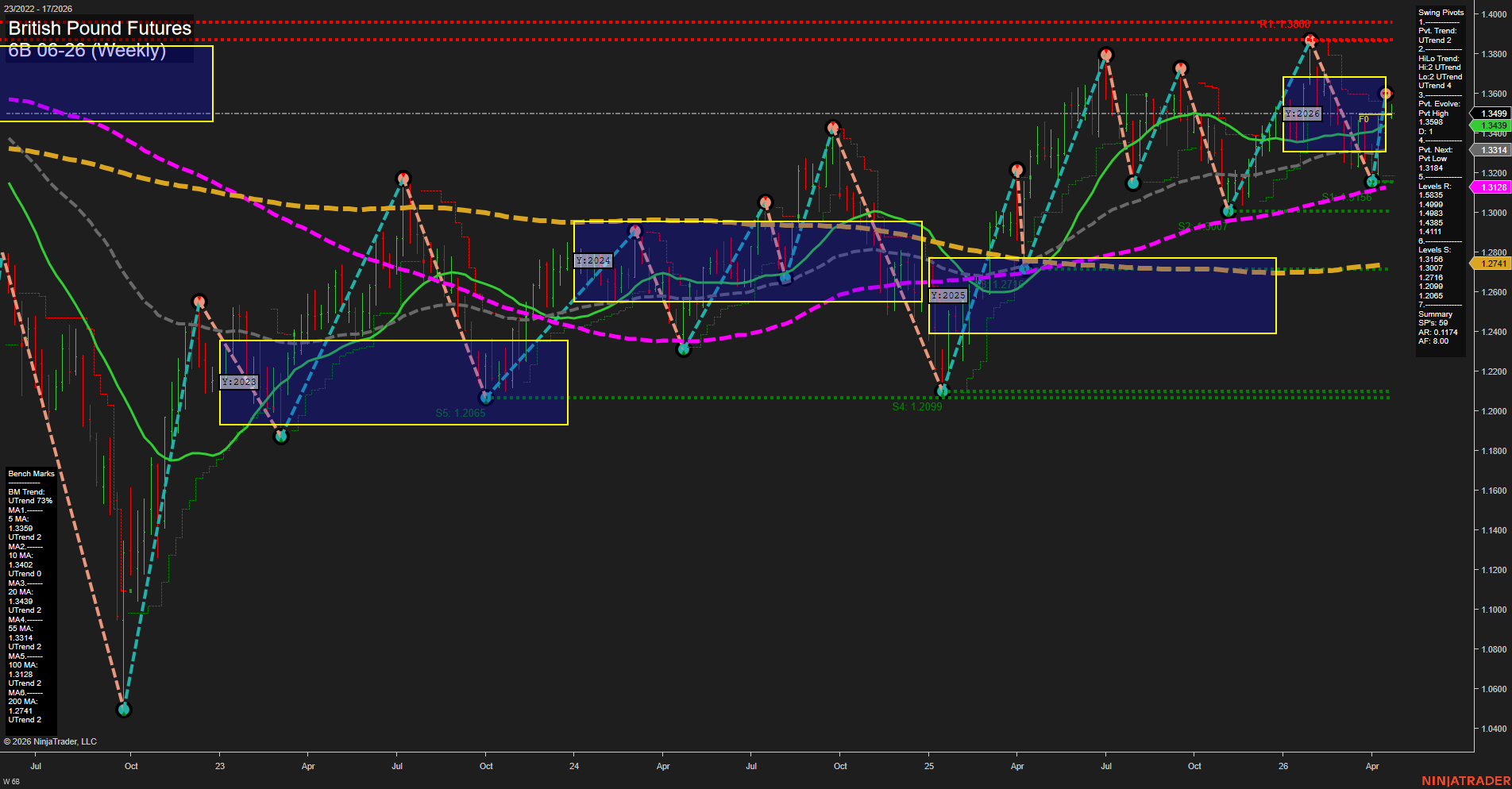Click the green current price flag showing 1.3439

coord(1491,125)
